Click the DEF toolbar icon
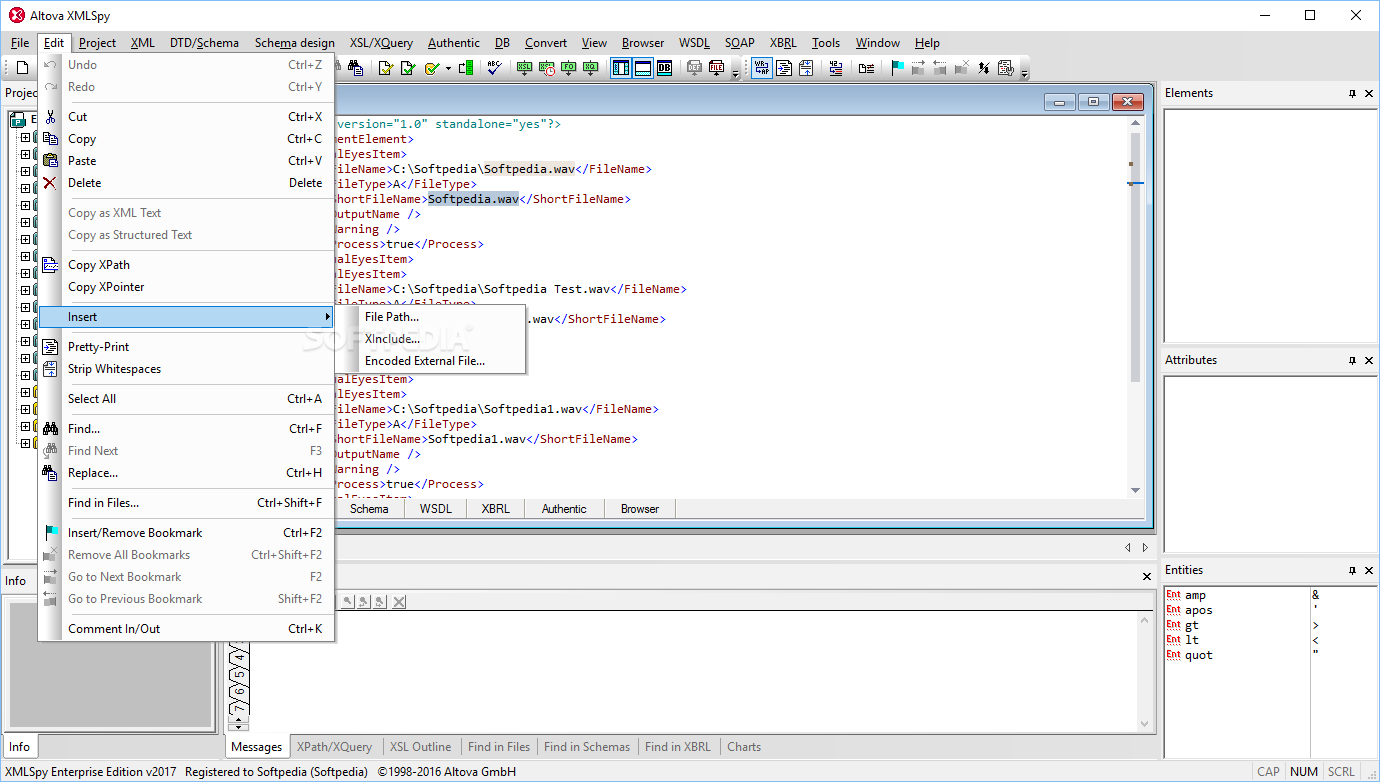 coord(694,68)
